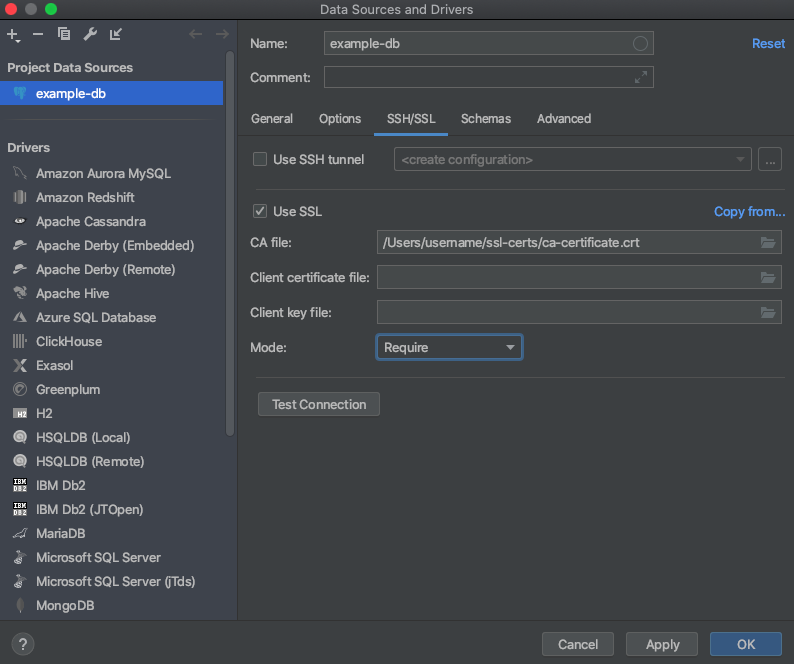Screen dimensions: 794x664
Task: Add a new data source with plus icon
Action: tap(13, 35)
